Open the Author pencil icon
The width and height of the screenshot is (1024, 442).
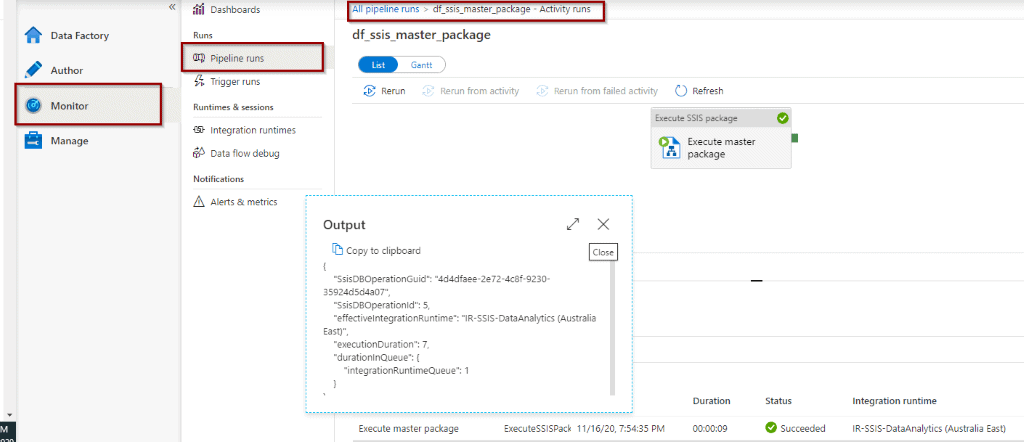[33, 70]
